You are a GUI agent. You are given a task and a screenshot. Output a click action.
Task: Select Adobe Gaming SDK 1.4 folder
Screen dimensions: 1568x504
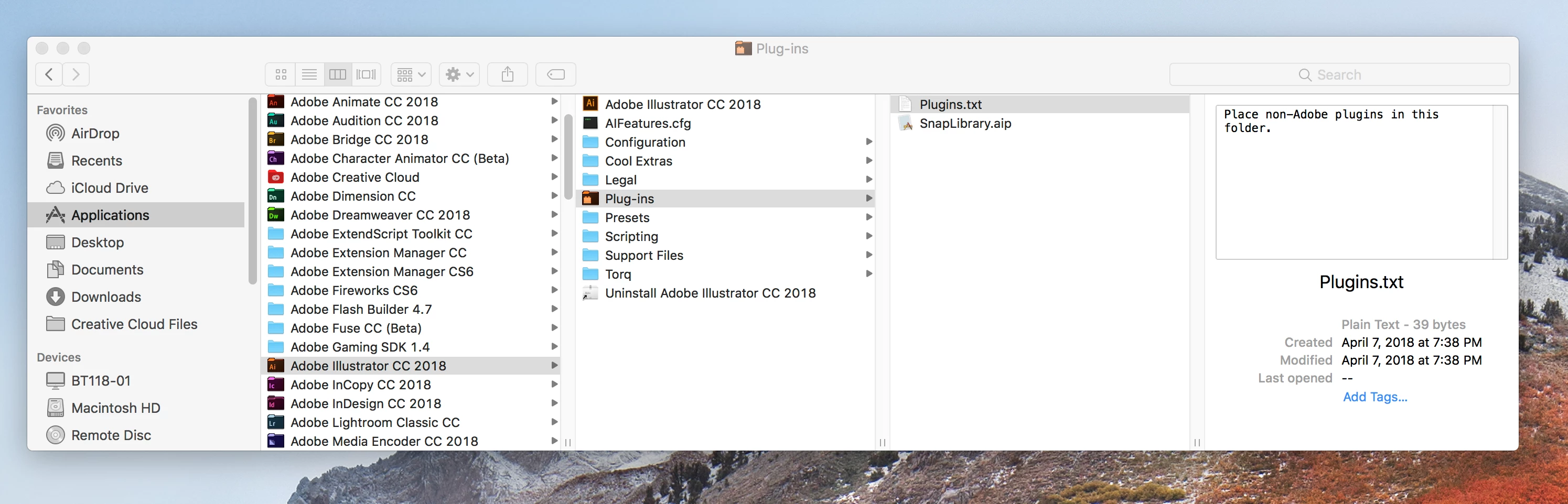411,346
